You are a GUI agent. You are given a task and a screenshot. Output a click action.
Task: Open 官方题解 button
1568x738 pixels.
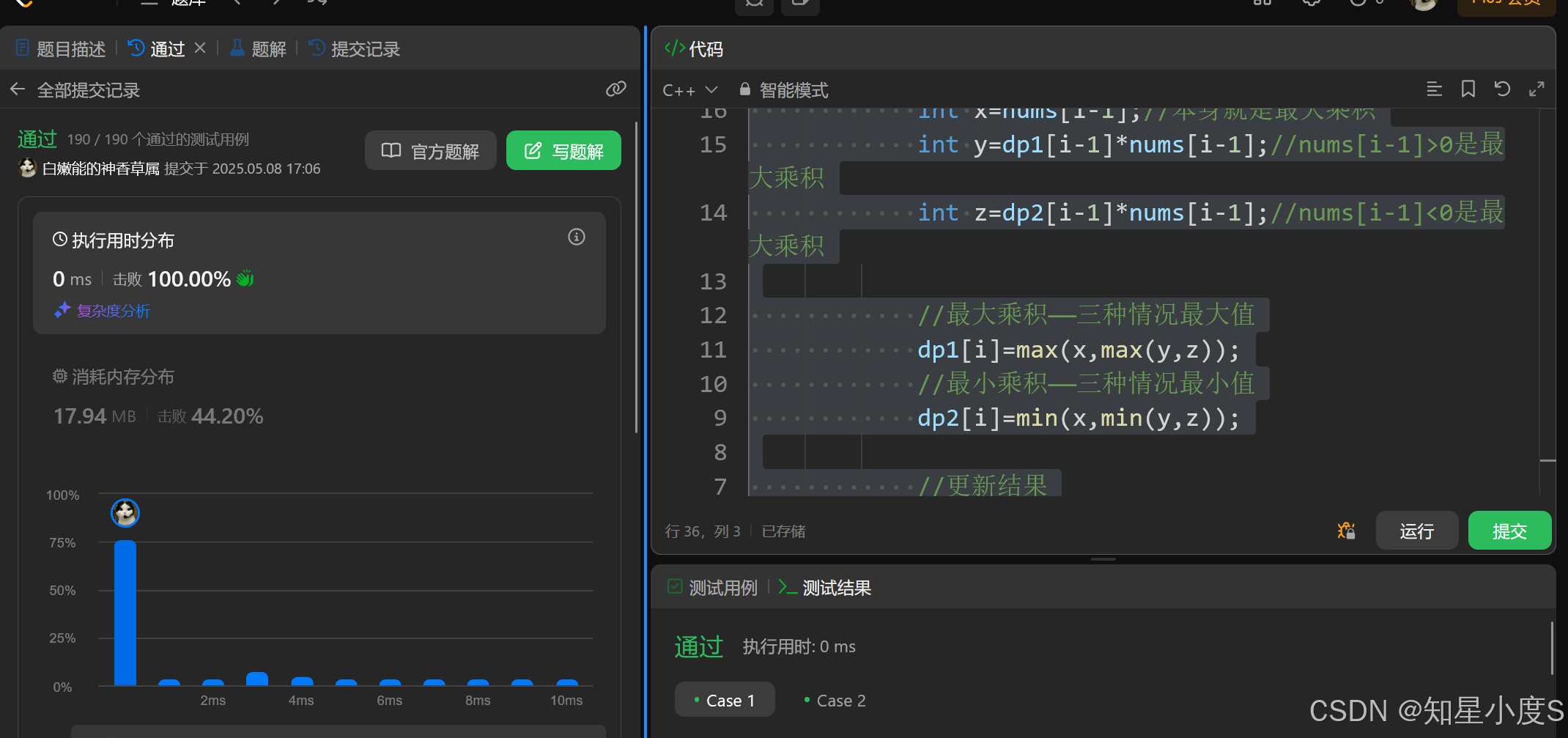(431, 151)
